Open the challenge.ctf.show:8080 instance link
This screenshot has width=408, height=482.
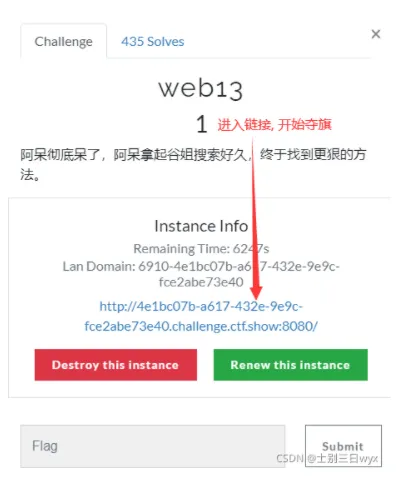[201, 316]
